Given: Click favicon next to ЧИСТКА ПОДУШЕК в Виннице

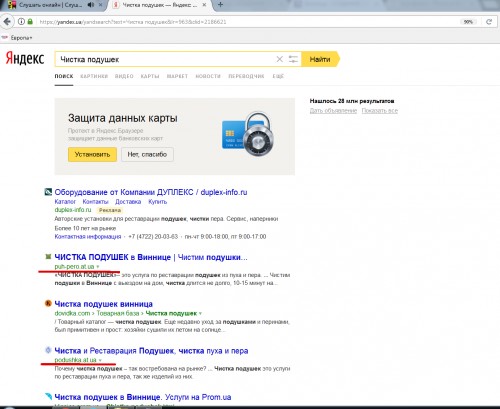Looking at the screenshot, I should click(48, 257).
